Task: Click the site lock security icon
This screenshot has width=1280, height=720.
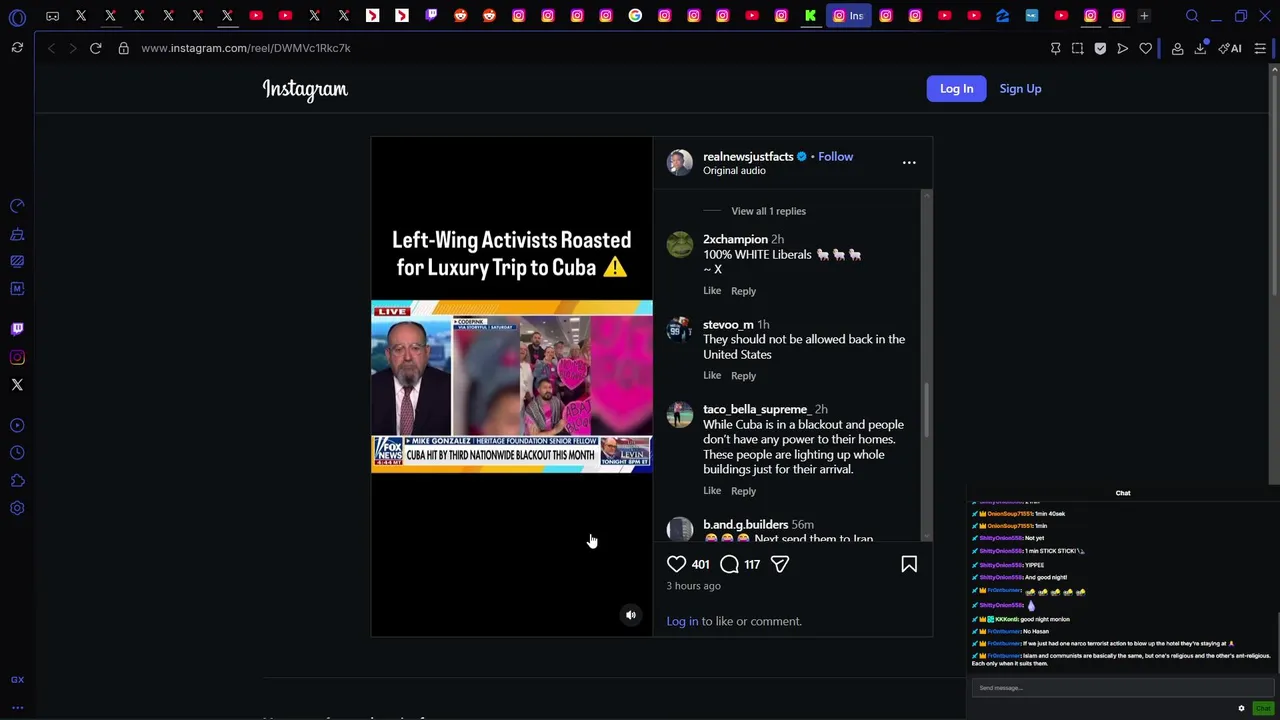Action: click(124, 48)
